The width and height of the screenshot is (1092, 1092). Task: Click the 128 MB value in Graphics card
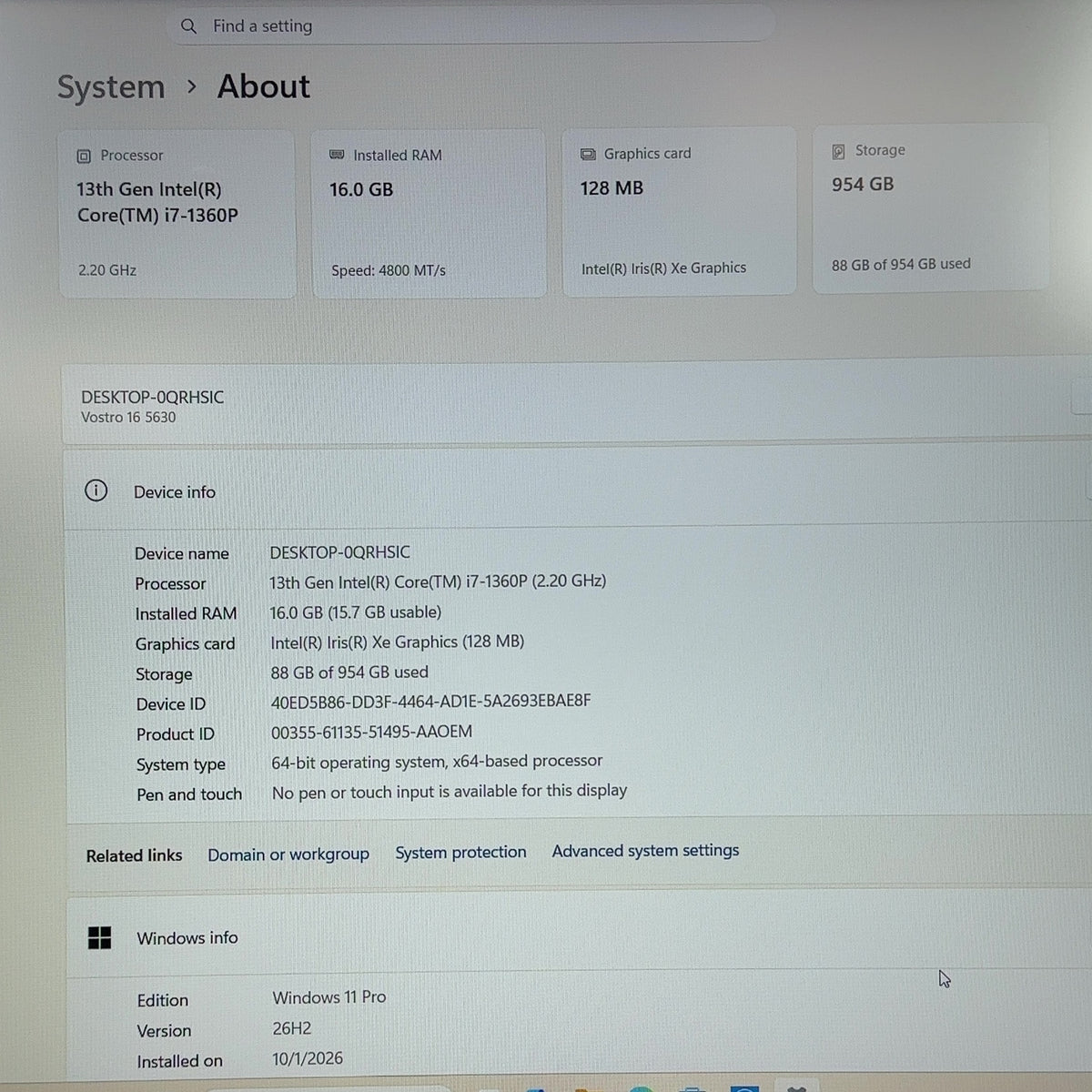tap(612, 188)
